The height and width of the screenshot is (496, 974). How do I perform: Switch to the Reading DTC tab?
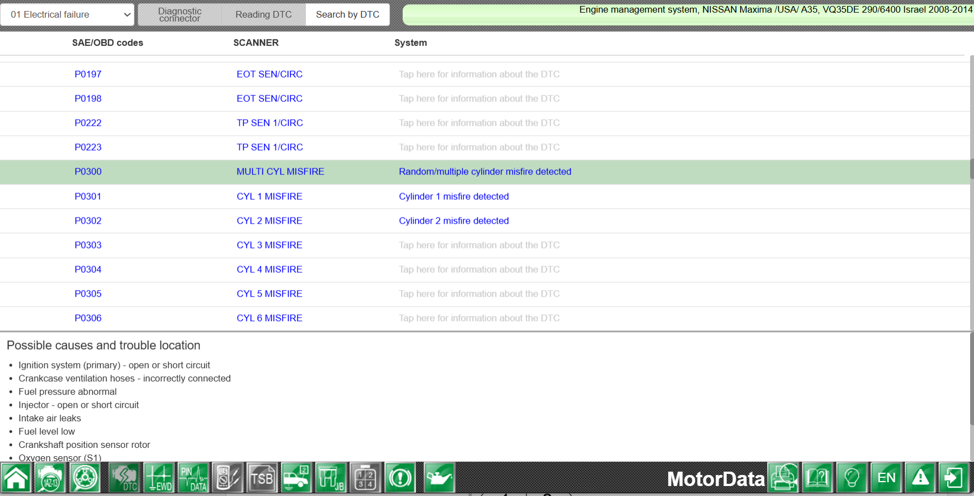pos(263,14)
